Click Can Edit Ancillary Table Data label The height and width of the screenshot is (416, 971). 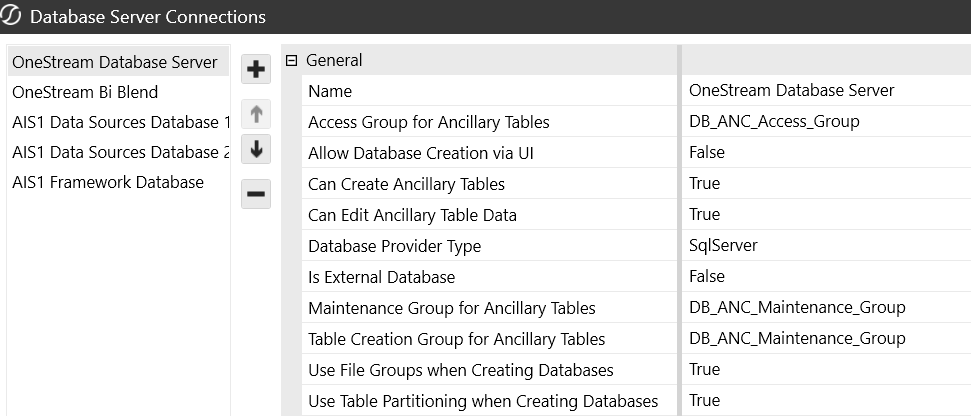coord(412,215)
